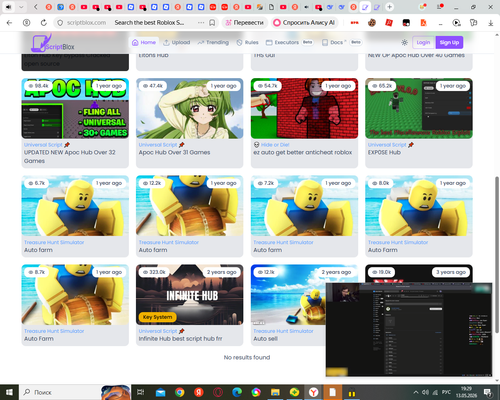Go to the Trending page
The width and height of the screenshot is (500, 400).
213,42
